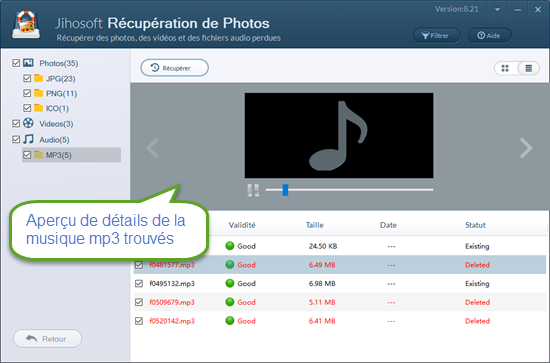Image resolution: width=550 pixels, height=363 pixels.
Task: Click the Récupérer button
Action: tap(175, 68)
